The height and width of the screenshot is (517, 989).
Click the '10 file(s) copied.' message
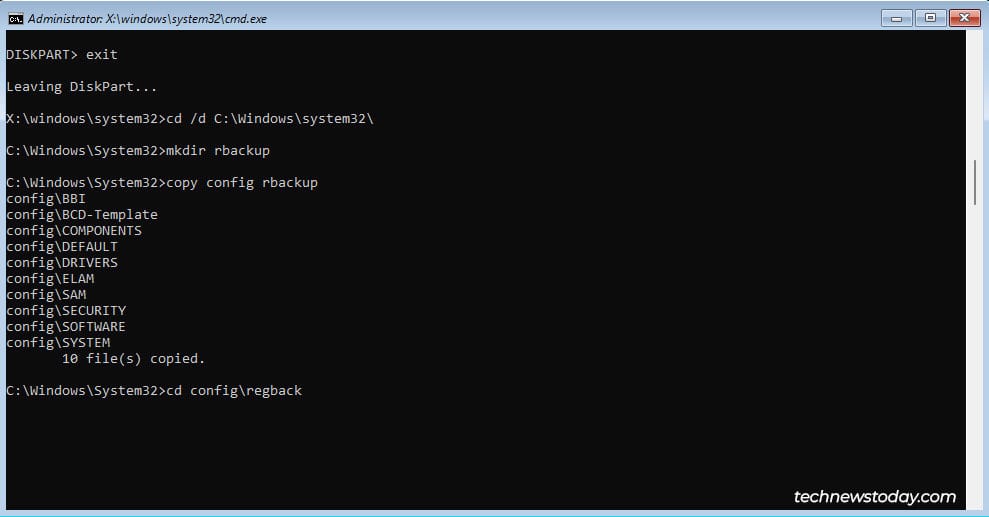click(133, 358)
